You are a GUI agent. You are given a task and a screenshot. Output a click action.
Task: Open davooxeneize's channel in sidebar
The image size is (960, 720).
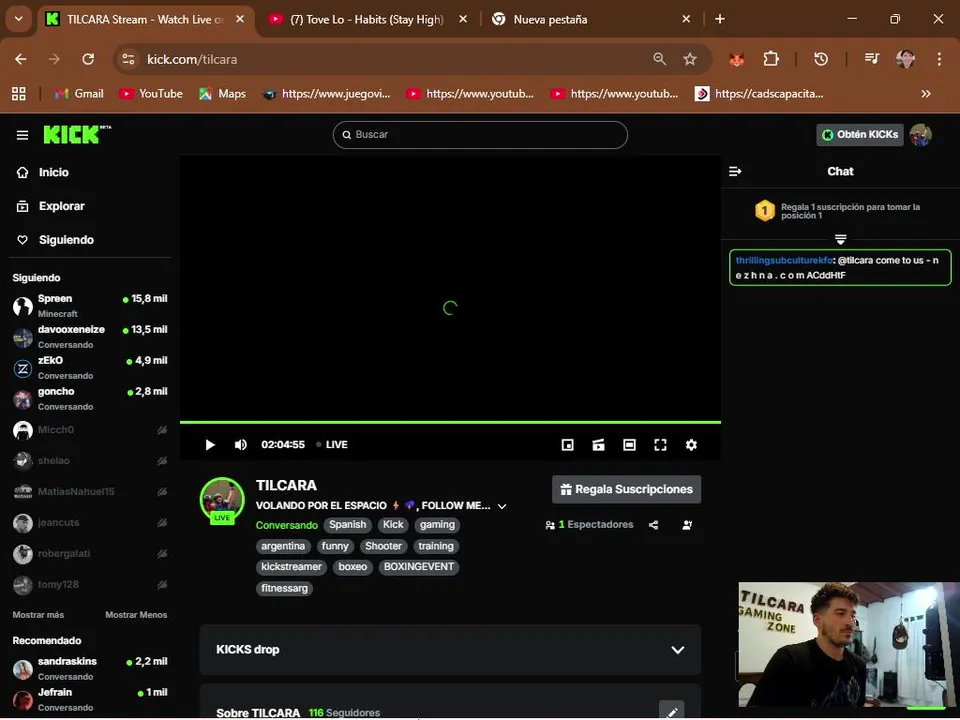(x=90, y=337)
